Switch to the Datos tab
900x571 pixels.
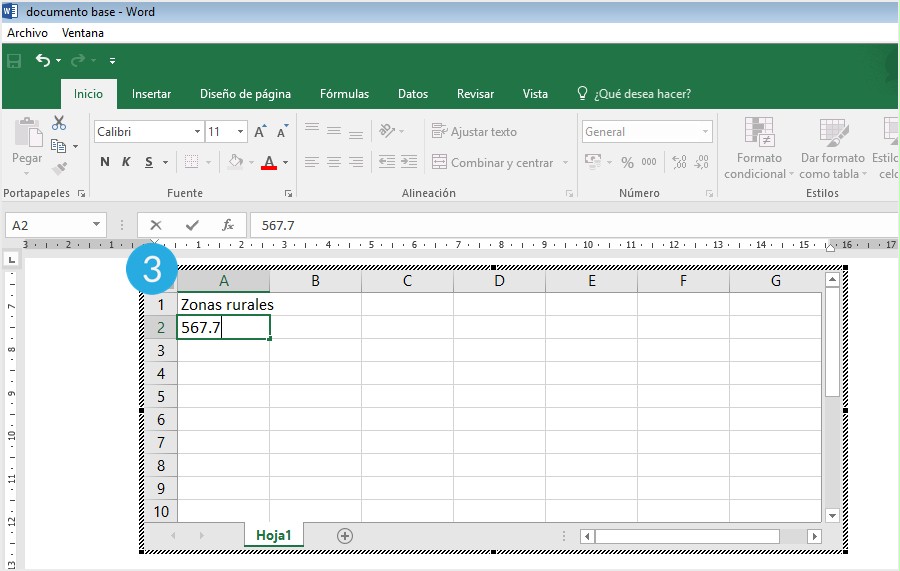[413, 94]
